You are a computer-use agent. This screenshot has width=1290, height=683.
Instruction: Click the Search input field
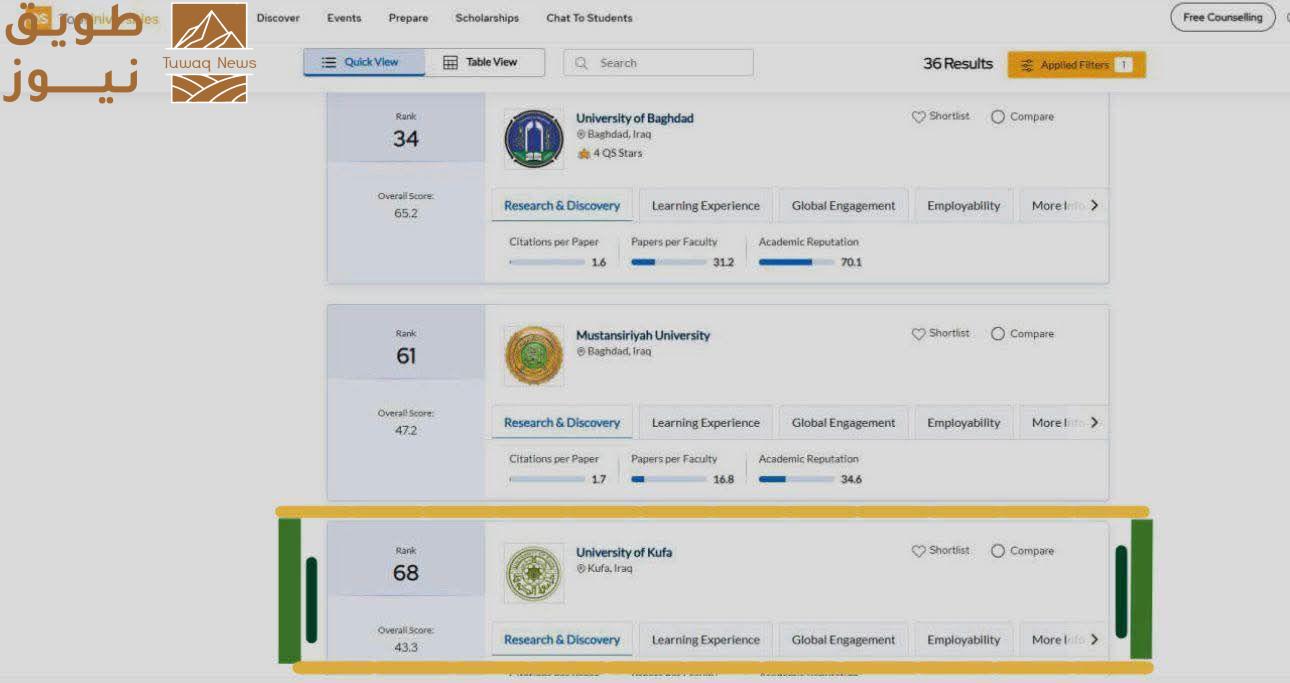670,63
